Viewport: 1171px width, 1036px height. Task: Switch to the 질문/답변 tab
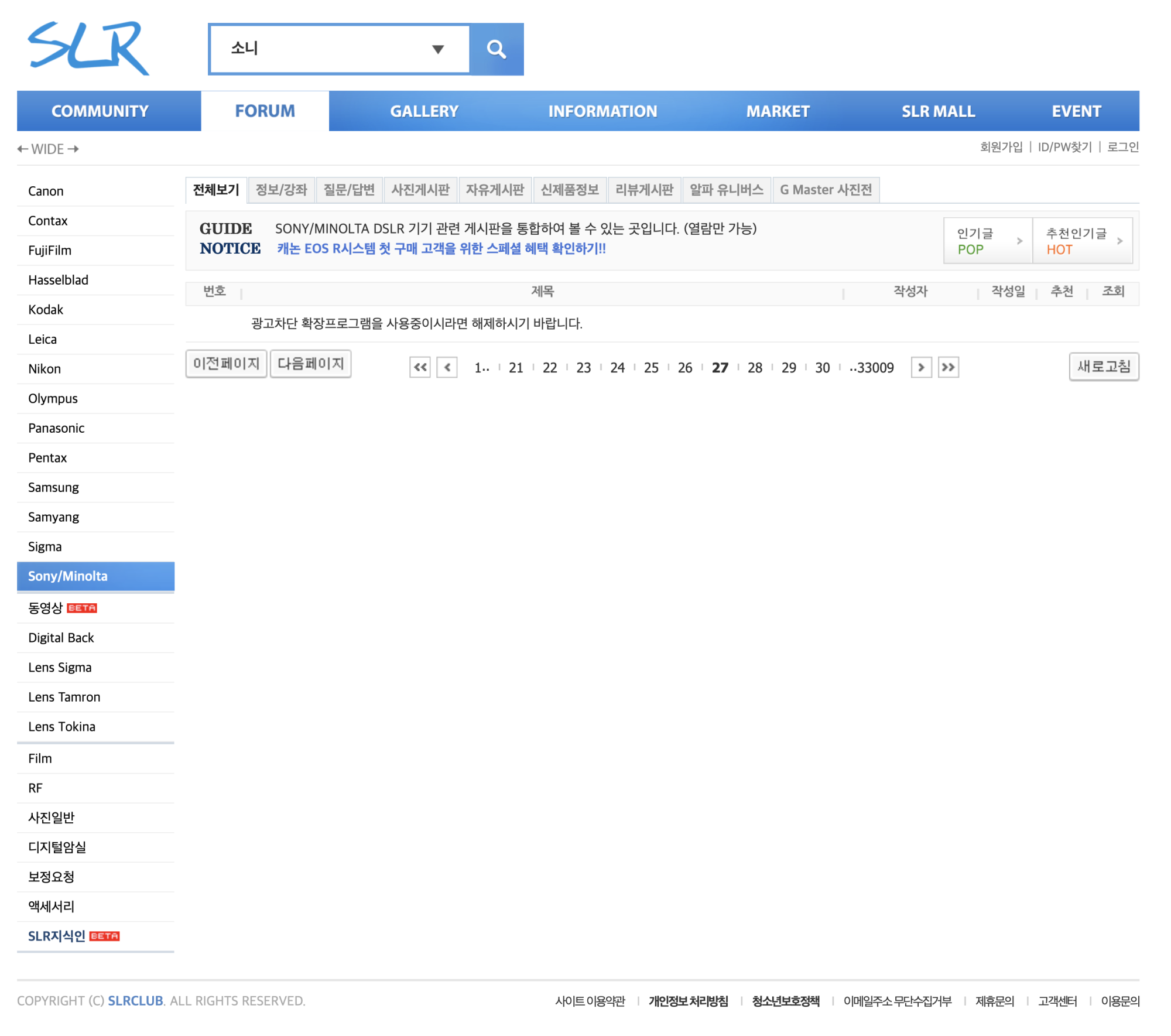(x=350, y=189)
